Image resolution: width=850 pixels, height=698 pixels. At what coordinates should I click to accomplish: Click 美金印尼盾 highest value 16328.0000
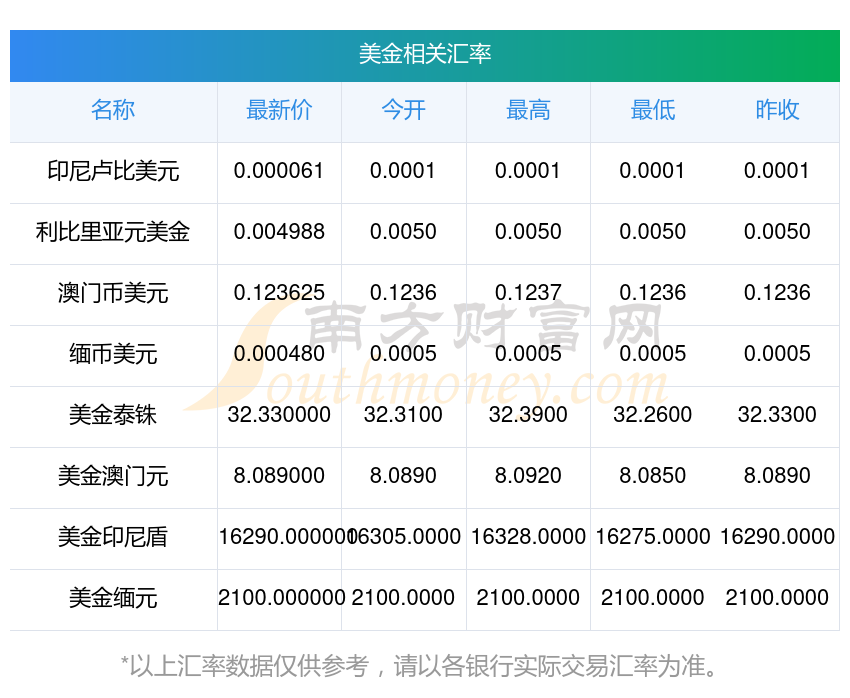[528, 537]
